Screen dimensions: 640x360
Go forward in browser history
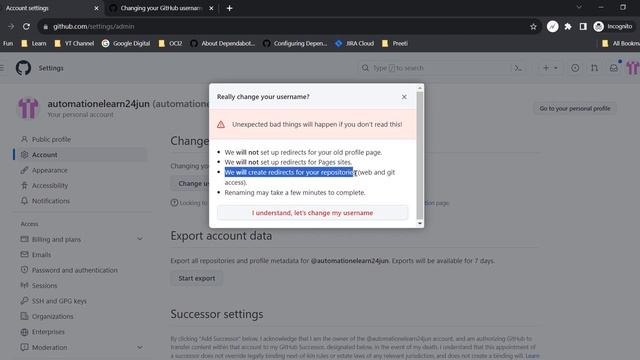coord(11,27)
